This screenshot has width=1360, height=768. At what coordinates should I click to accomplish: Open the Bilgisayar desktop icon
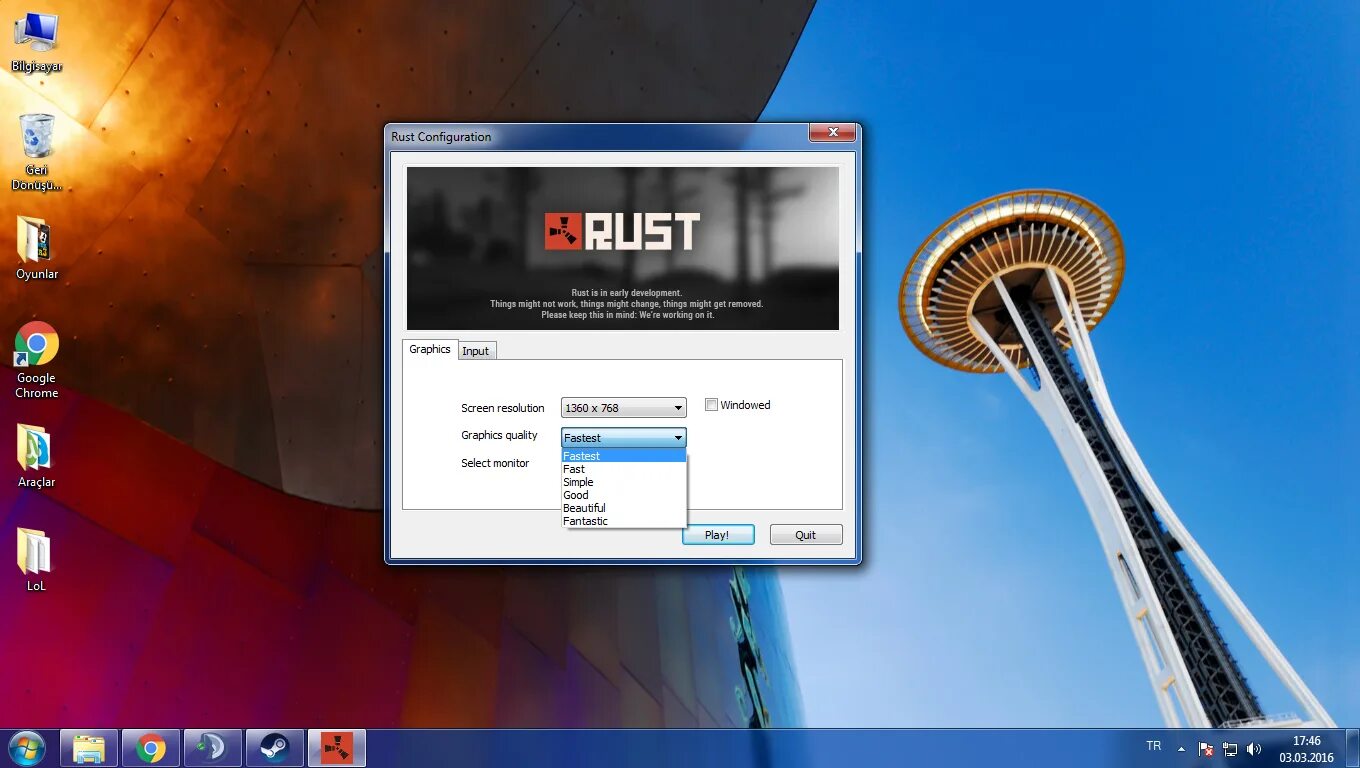point(36,42)
